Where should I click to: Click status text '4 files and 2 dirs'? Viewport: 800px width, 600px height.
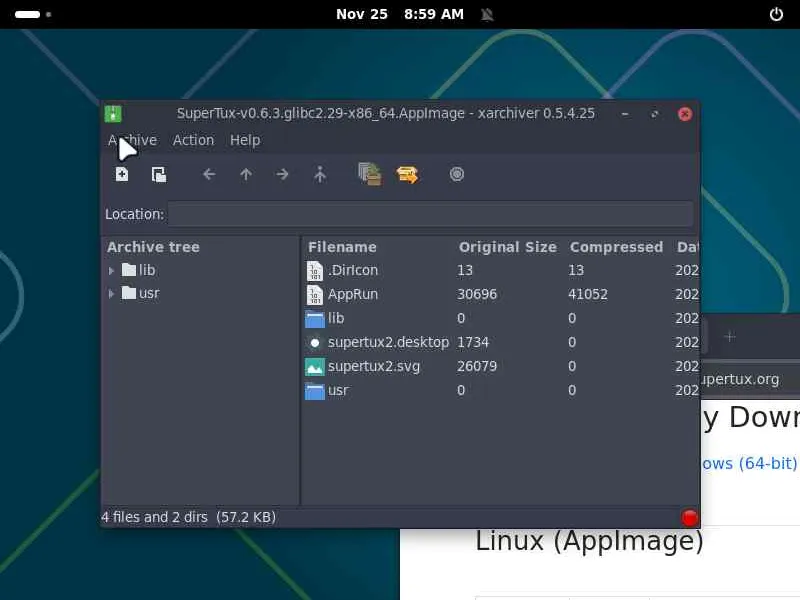(x=154, y=517)
